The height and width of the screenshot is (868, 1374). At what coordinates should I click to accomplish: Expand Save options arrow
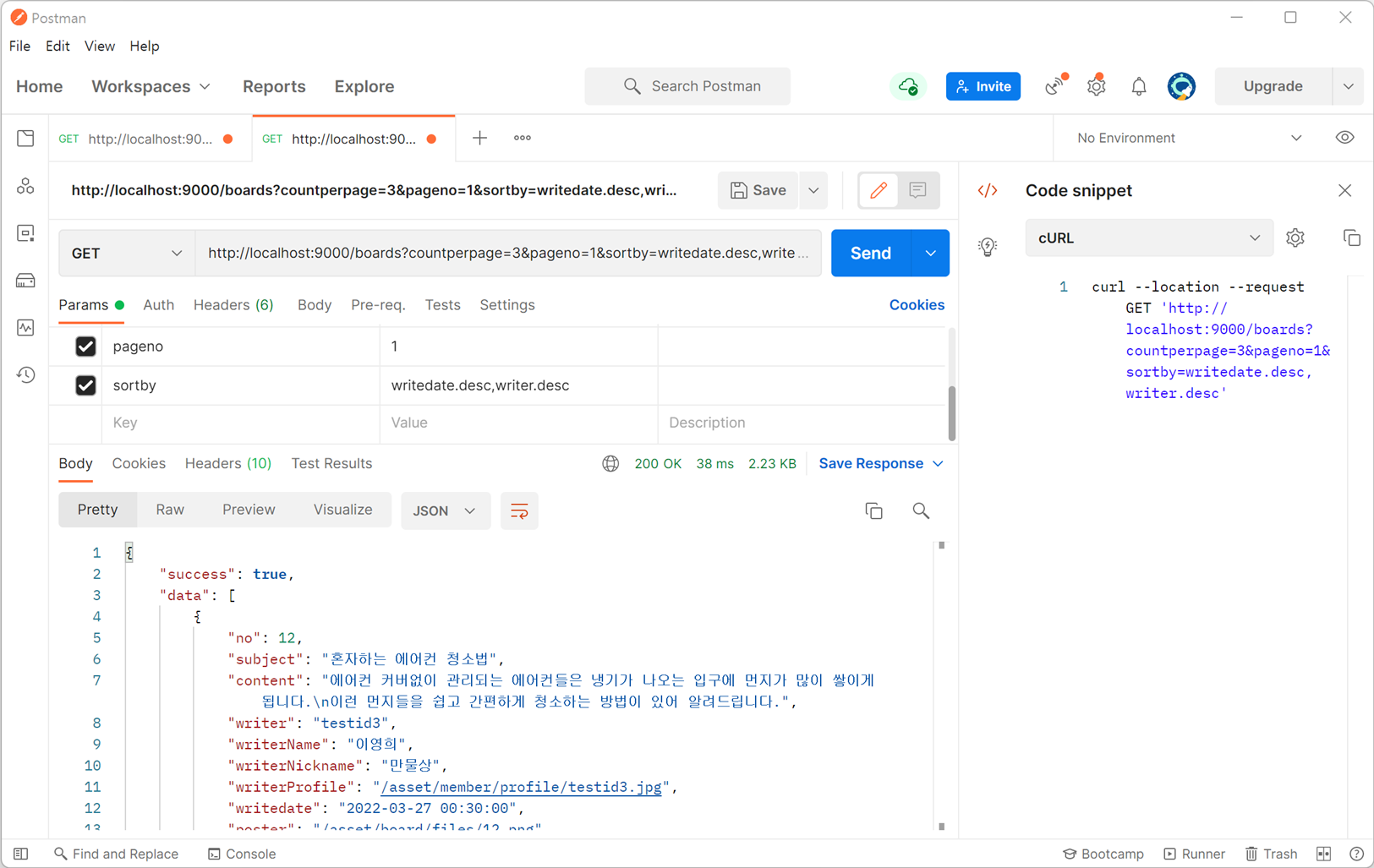[x=813, y=190]
